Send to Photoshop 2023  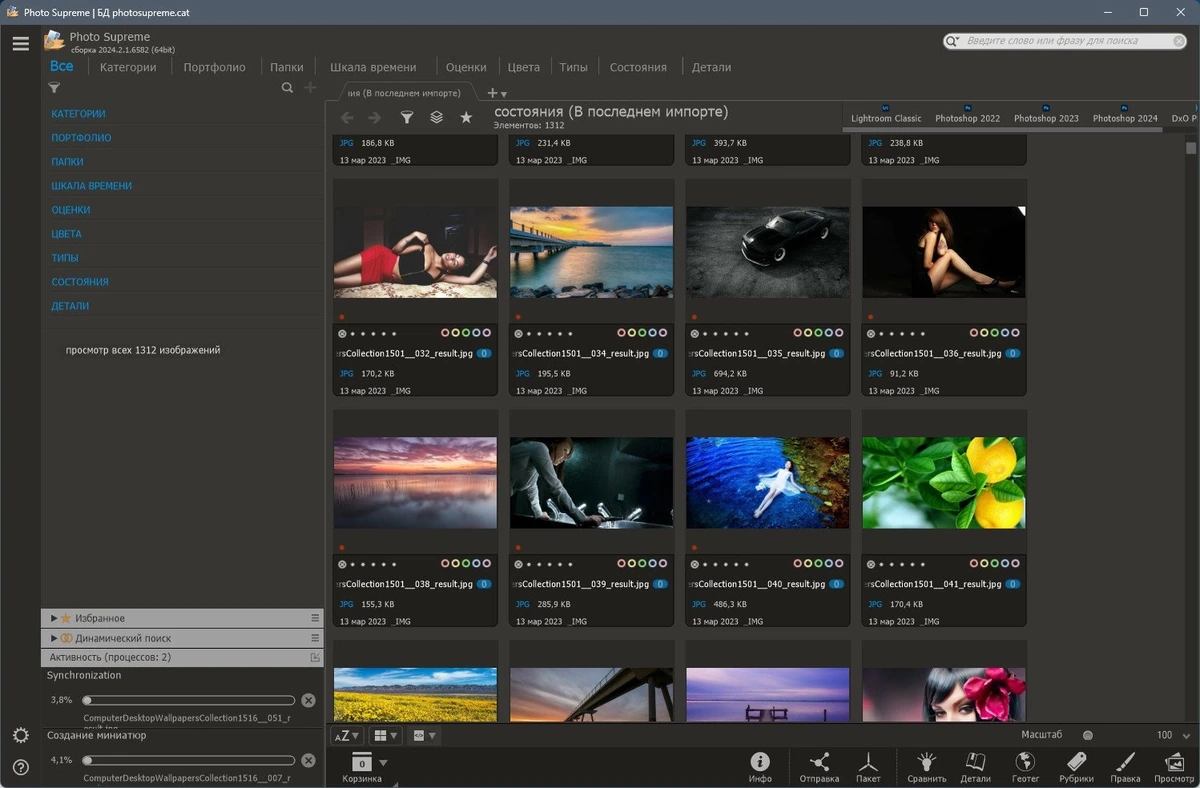(1046, 114)
